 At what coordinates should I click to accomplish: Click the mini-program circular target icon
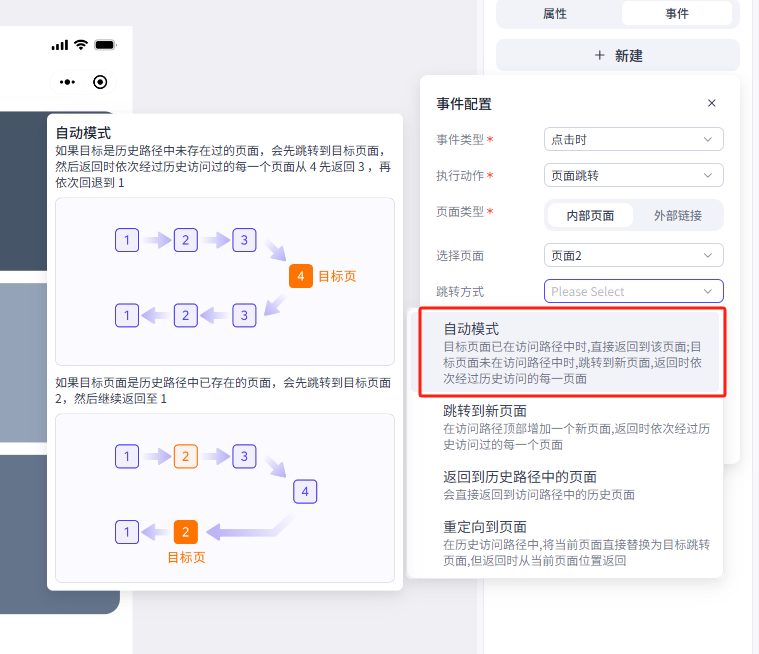pyautogui.click(x=100, y=82)
